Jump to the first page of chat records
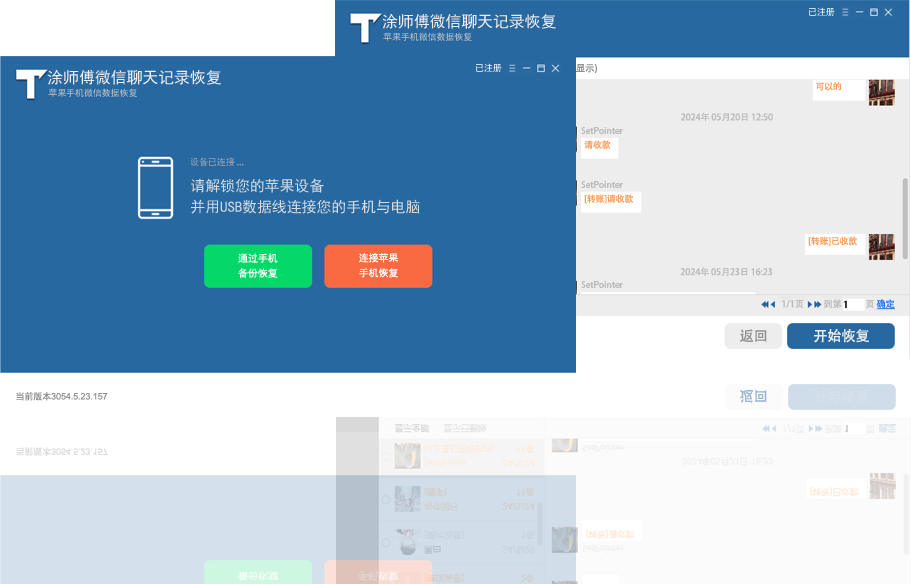This screenshot has height=584, width=911. pyautogui.click(x=765, y=304)
